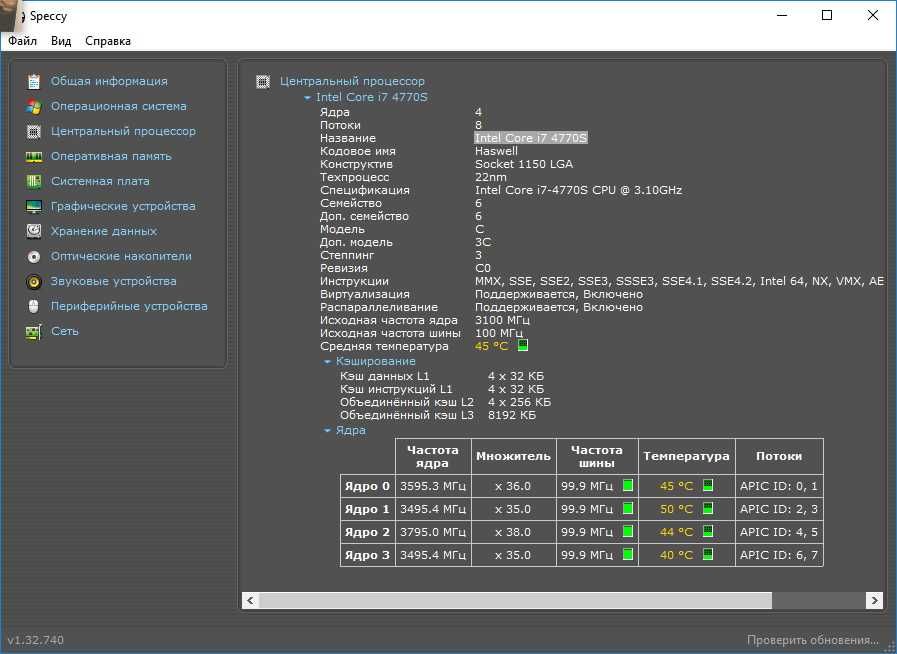Screen dimensions: 897x654
Task: Collapse the Кэширование section
Action: click(327, 362)
